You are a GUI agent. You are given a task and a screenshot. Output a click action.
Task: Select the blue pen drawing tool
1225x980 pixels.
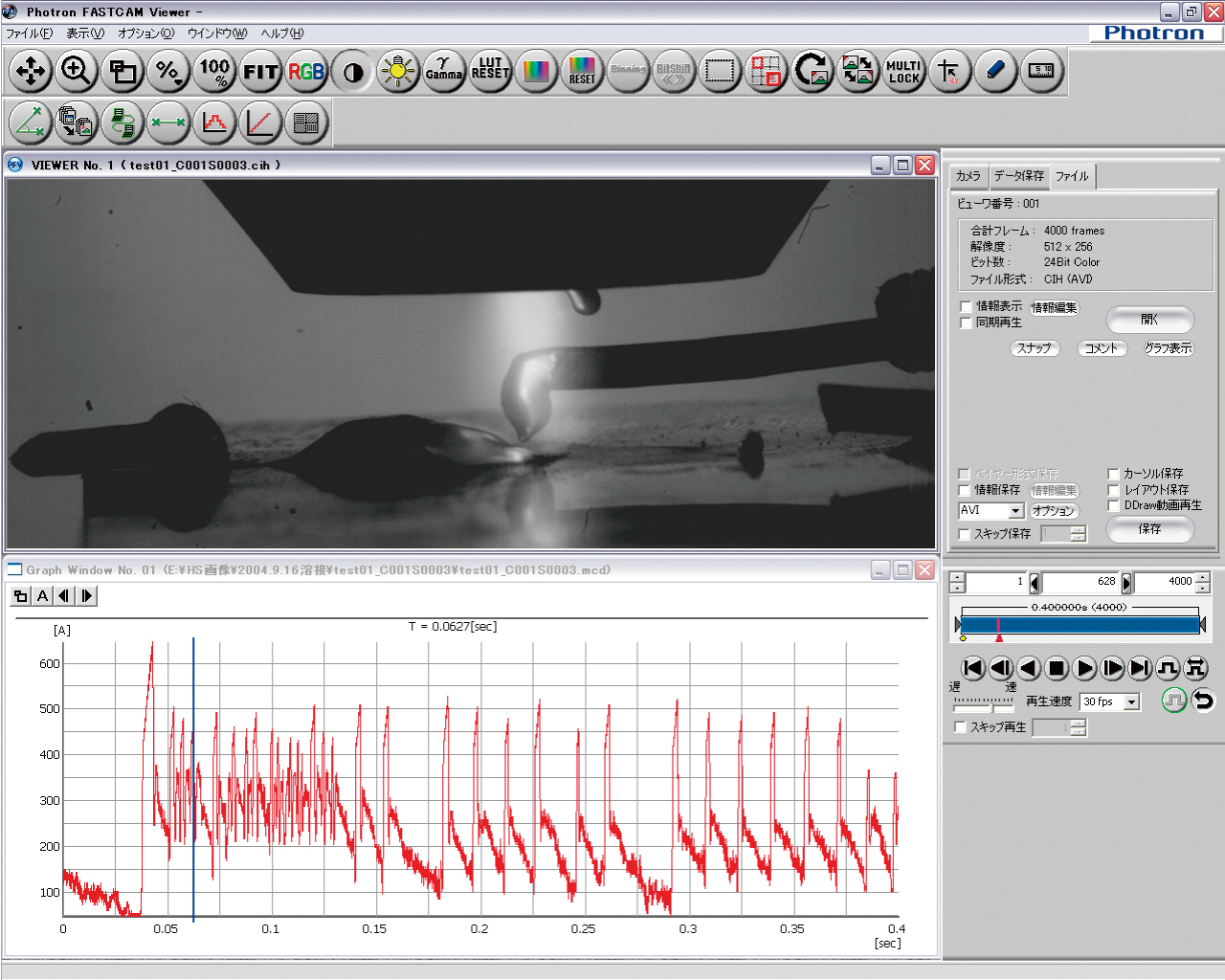click(x=995, y=72)
